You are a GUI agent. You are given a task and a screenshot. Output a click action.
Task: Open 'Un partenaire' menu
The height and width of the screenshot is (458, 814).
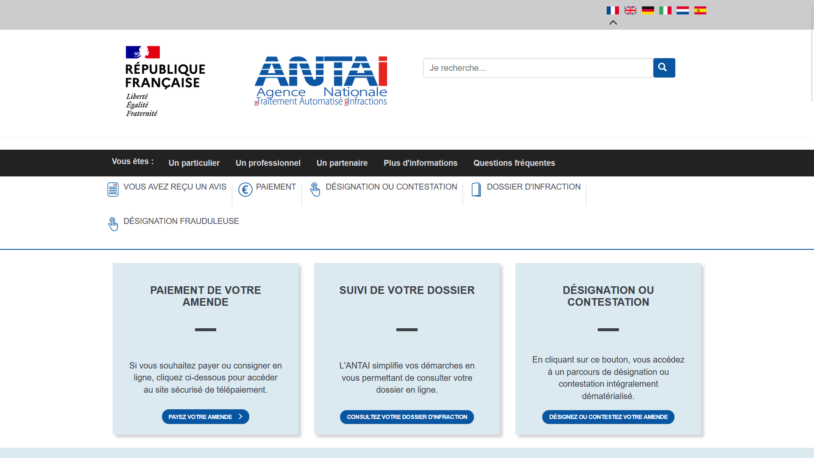point(342,163)
